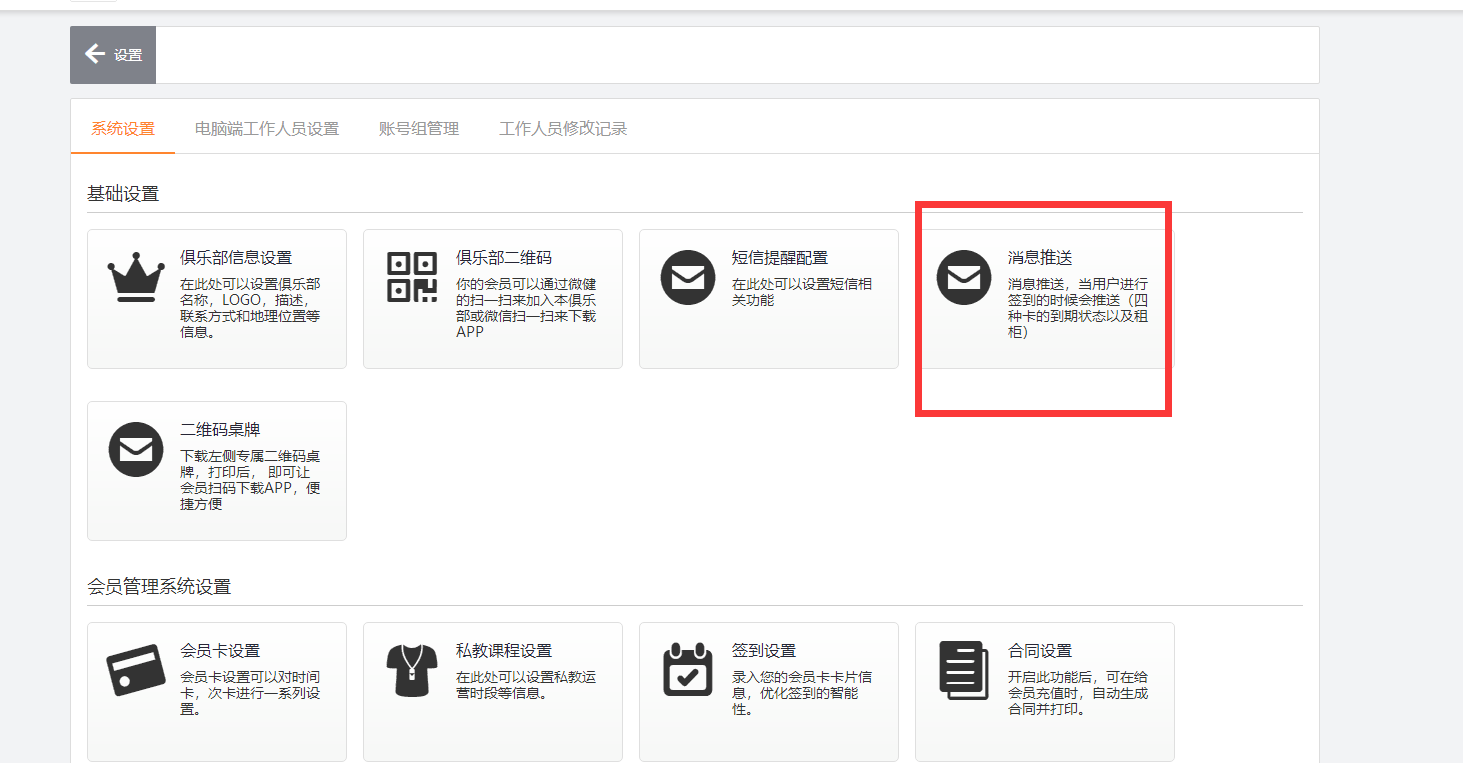Click the crown icon for 俱乐部信息设置
Image resolution: width=1463 pixels, height=763 pixels.
coord(136,277)
